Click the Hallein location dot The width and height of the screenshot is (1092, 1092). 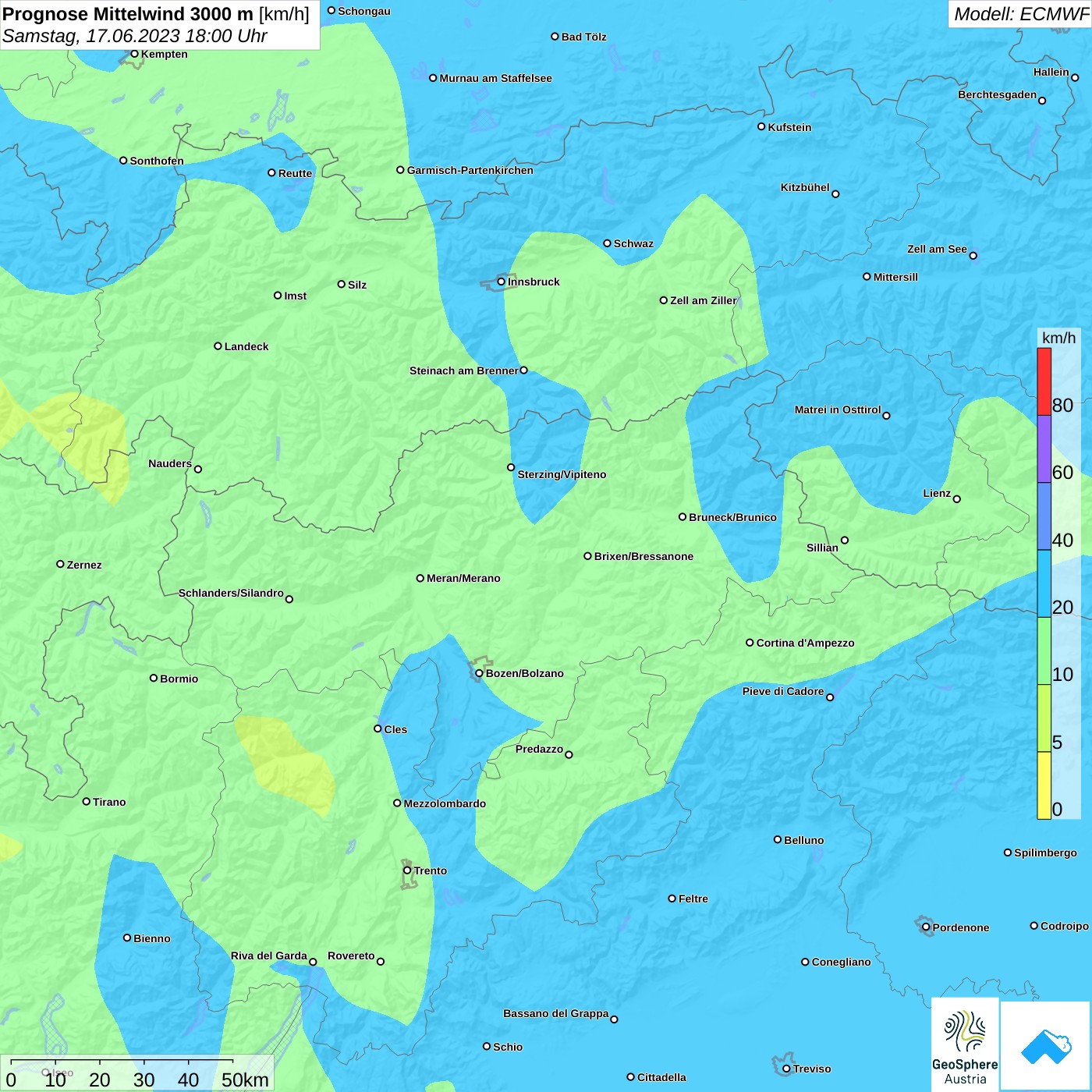coord(1075,77)
